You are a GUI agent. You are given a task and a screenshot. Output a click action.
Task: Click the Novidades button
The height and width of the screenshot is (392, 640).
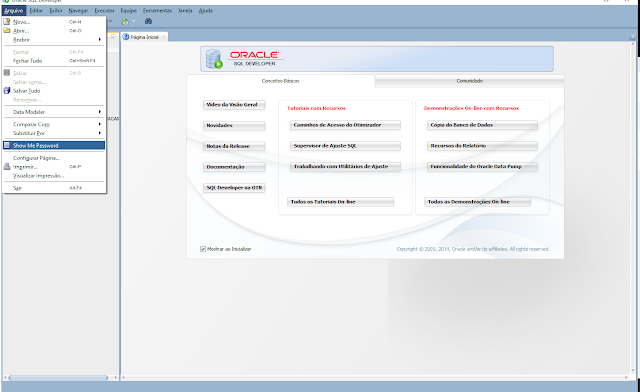pyautogui.click(x=234, y=125)
